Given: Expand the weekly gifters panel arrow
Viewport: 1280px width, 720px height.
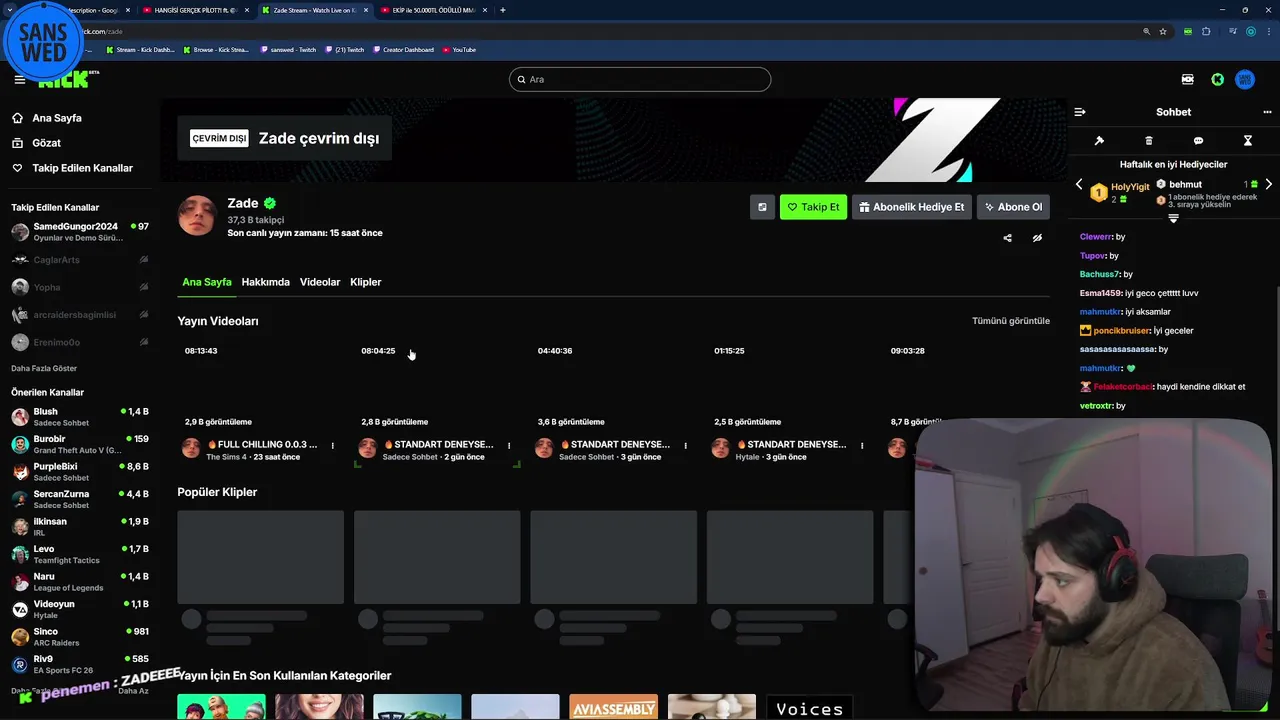Looking at the screenshot, I should [1173, 218].
